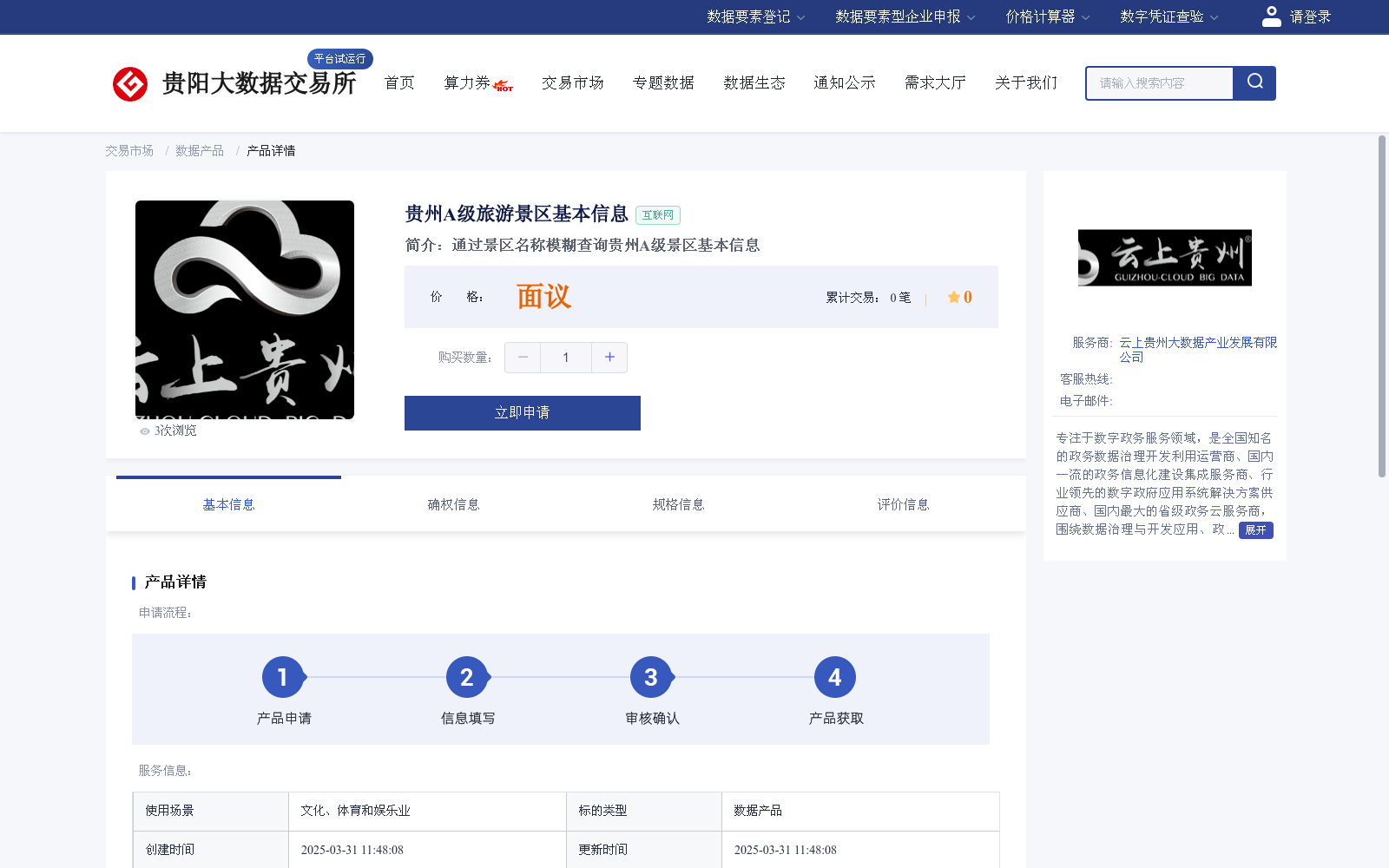Click the search input field

(1160, 83)
